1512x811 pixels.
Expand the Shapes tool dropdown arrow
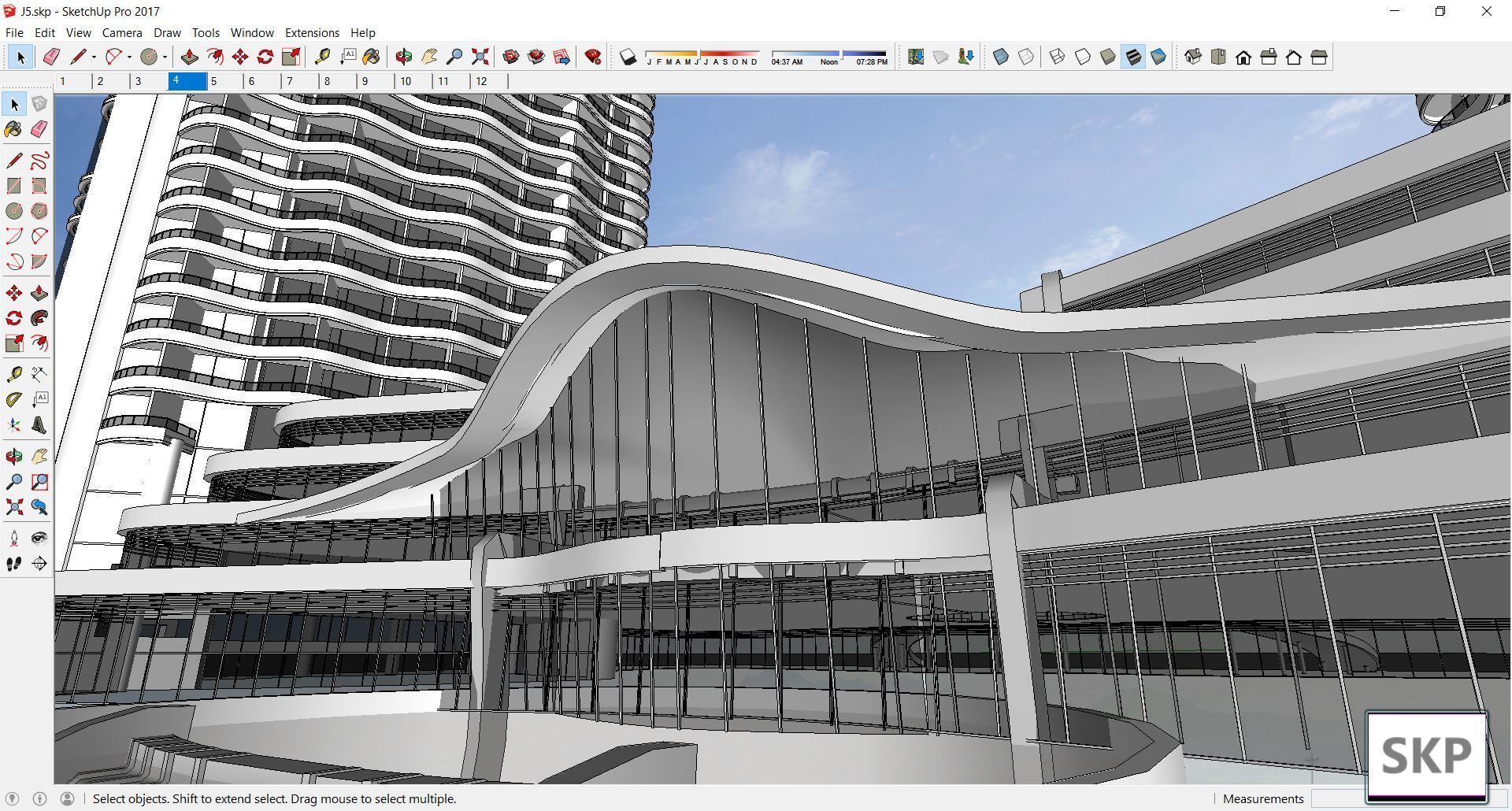[165, 57]
